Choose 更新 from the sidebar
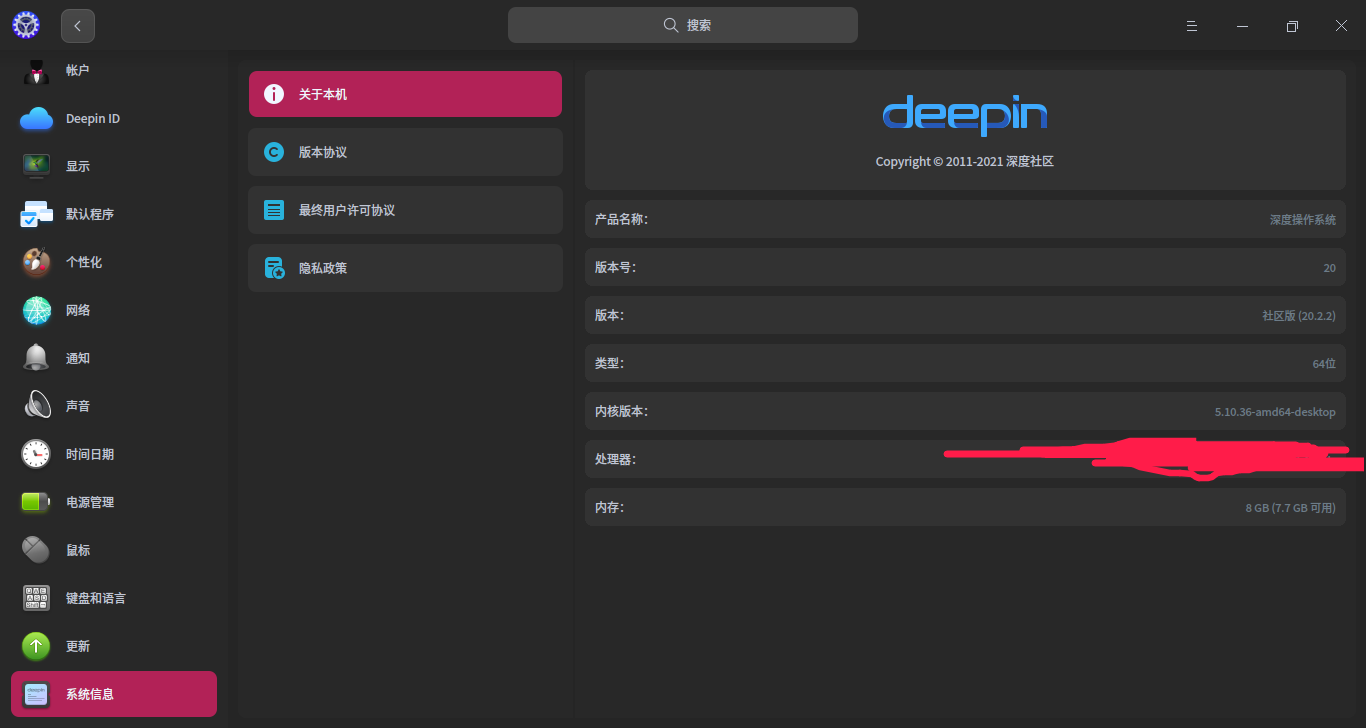Image resolution: width=1366 pixels, height=728 pixels. pos(114,646)
